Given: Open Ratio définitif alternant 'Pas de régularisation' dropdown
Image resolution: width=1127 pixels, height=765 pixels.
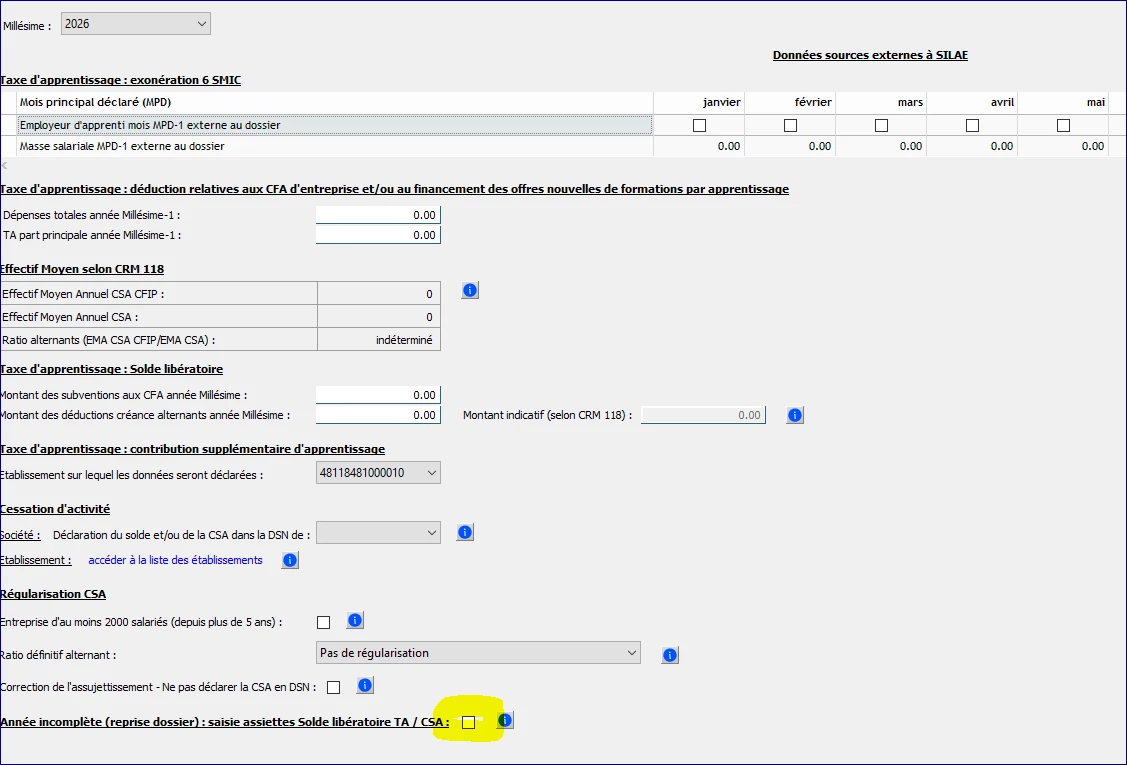Looking at the screenshot, I should coord(478,653).
